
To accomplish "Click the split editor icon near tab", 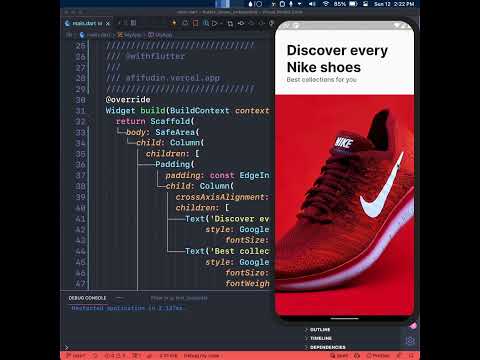I will 133,23.
